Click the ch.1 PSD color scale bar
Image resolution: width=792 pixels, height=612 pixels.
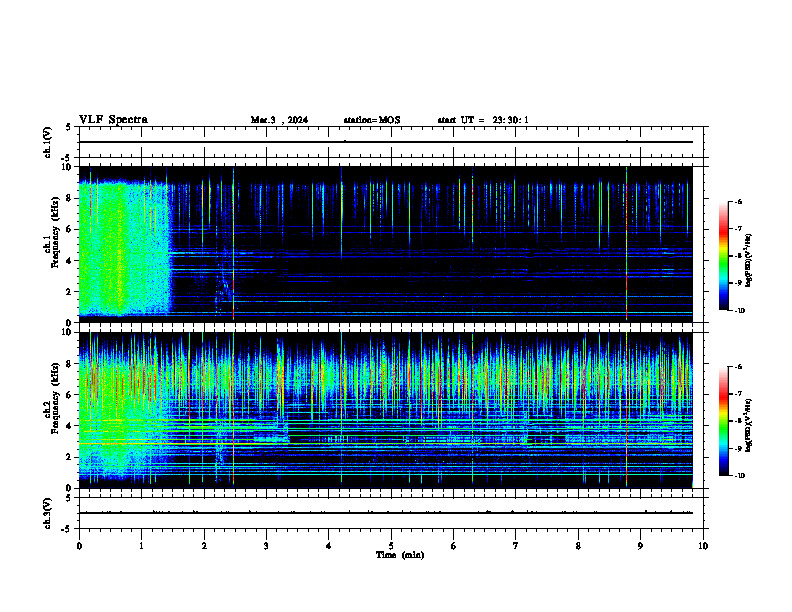(723, 256)
